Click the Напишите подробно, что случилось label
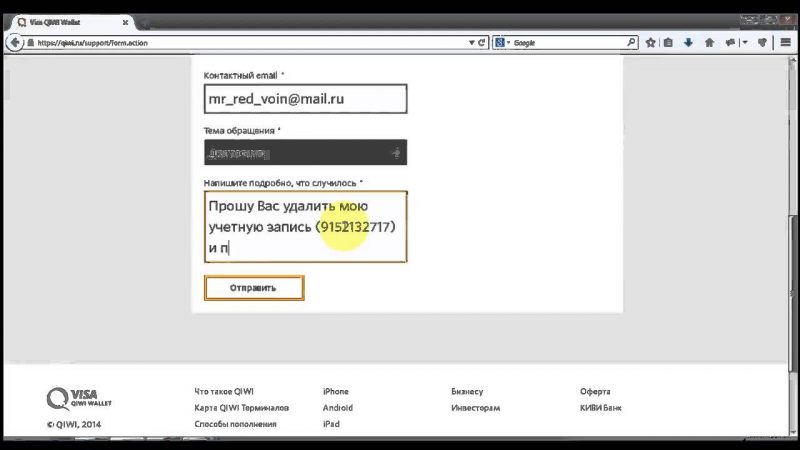Screen dimensions: 800x450 pyautogui.click(x=280, y=183)
